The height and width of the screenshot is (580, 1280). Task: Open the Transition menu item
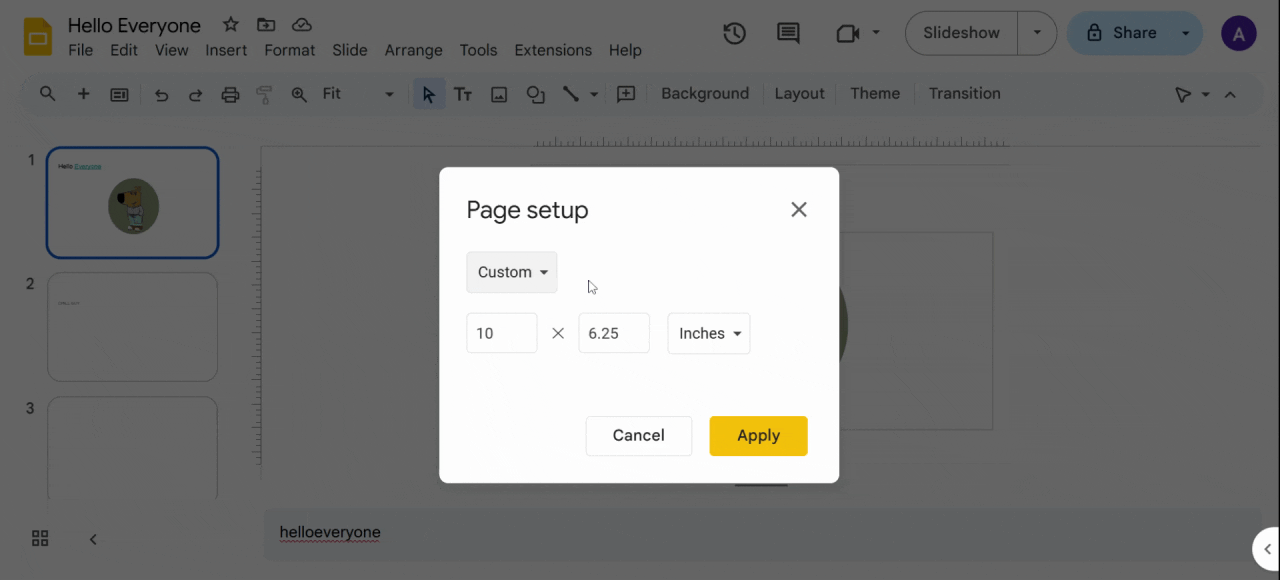point(964,93)
